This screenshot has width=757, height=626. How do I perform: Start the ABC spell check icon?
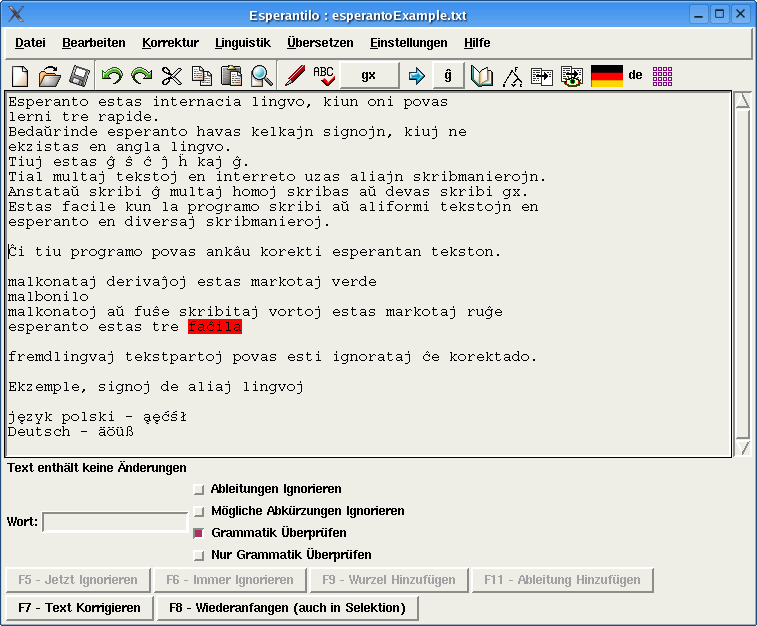coord(324,76)
